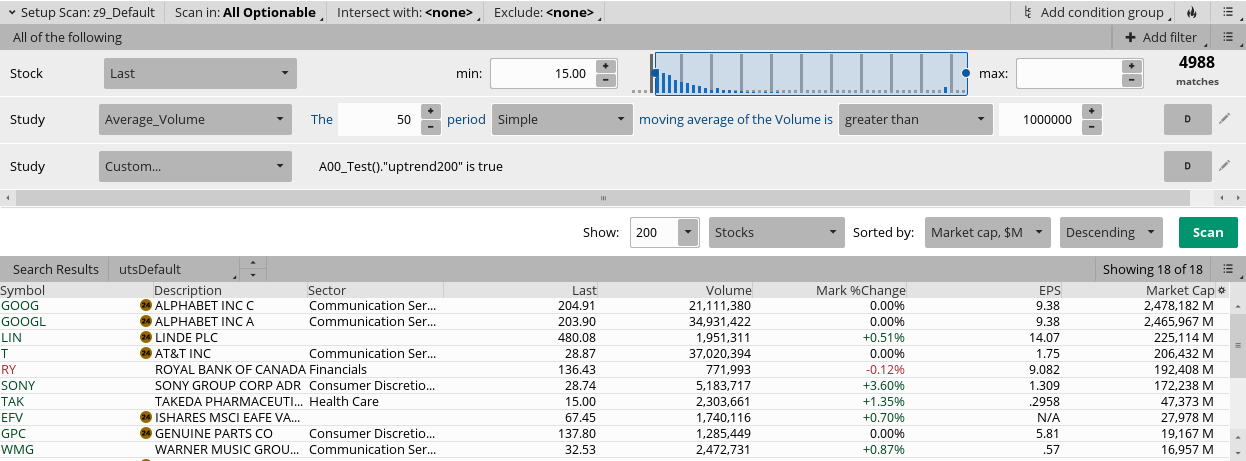1246x461 pixels.
Task: Click the 24-hour badge next to GENUINE PARTS CO
Action: coord(146,433)
